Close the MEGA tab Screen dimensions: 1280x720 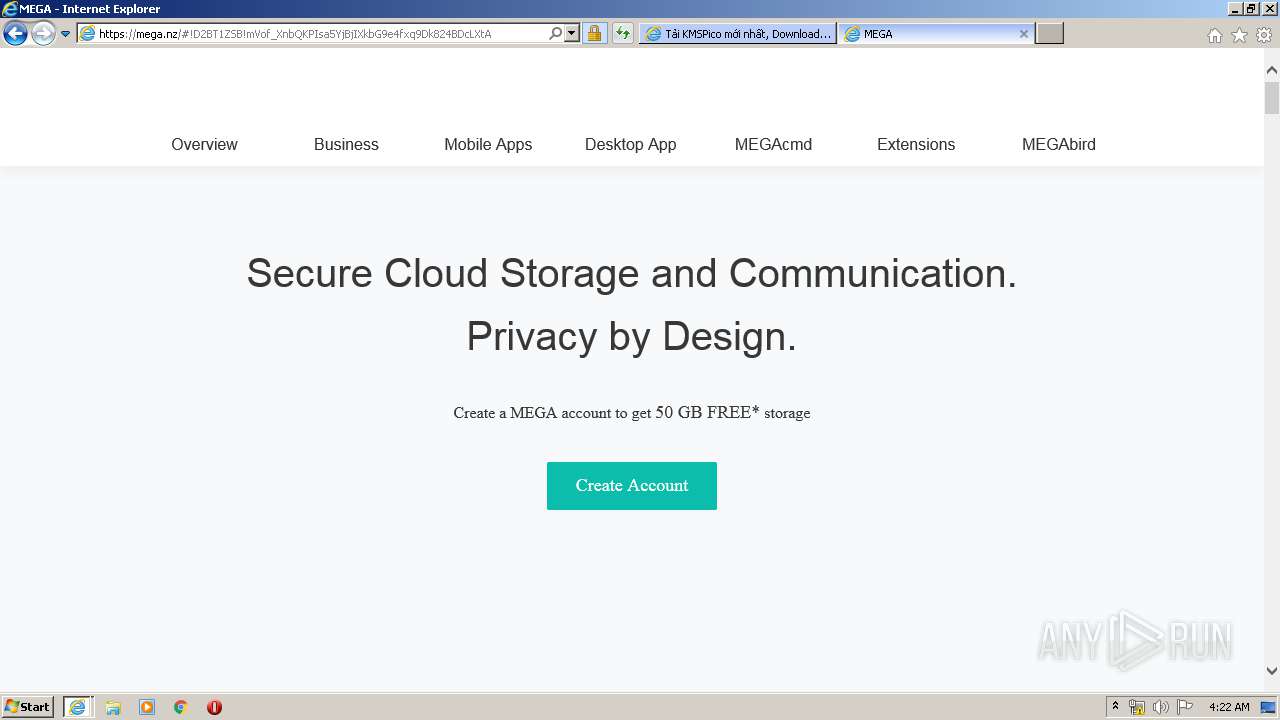tap(1023, 34)
